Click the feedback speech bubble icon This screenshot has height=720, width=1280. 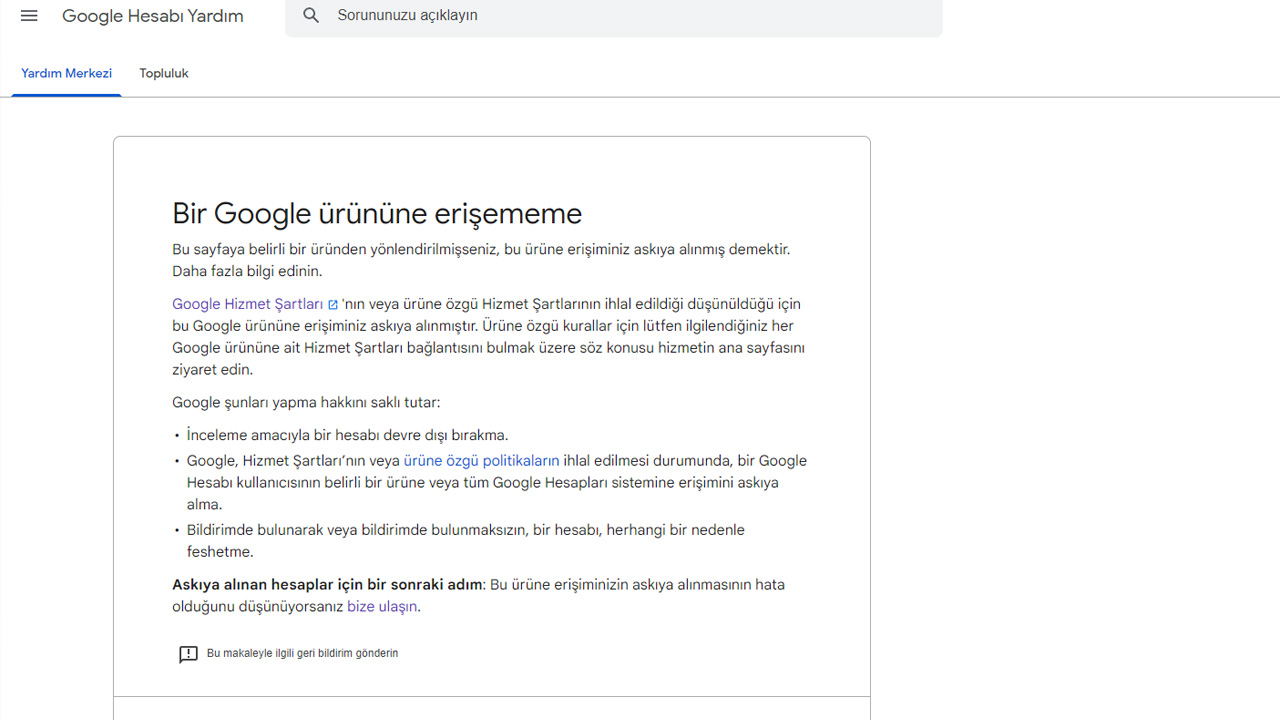188,654
